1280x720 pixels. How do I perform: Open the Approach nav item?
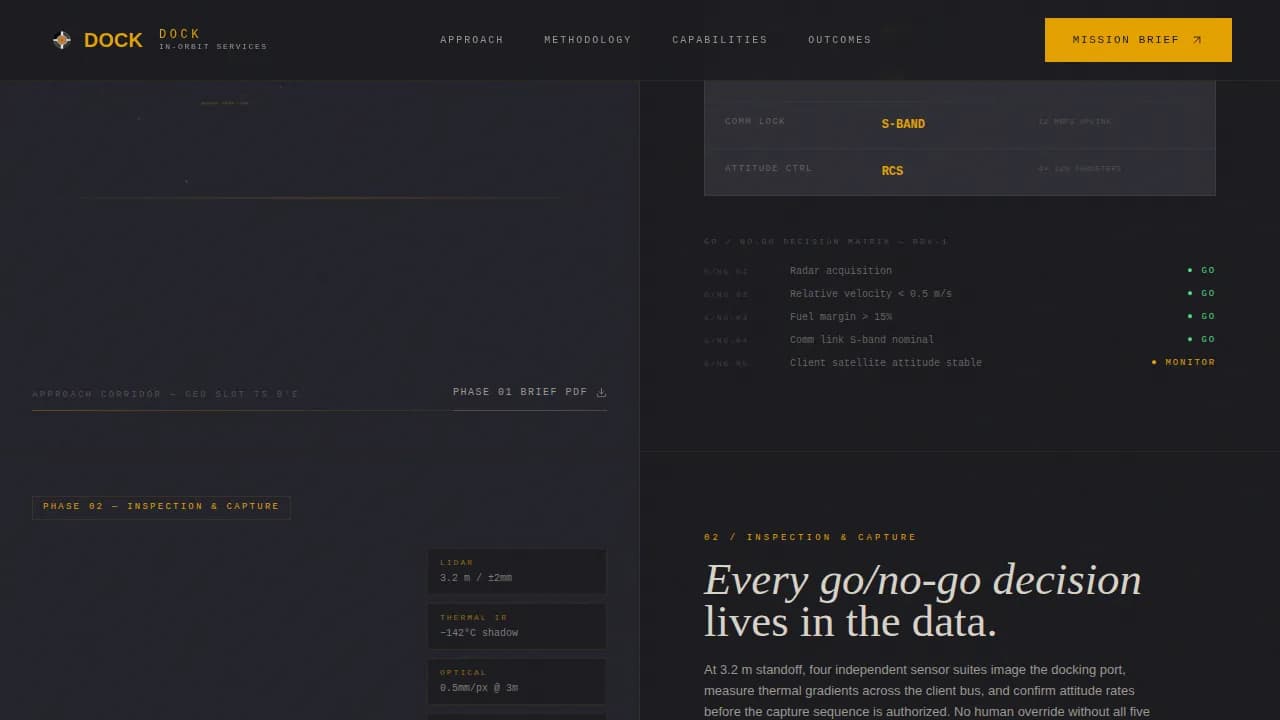tap(472, 40)
